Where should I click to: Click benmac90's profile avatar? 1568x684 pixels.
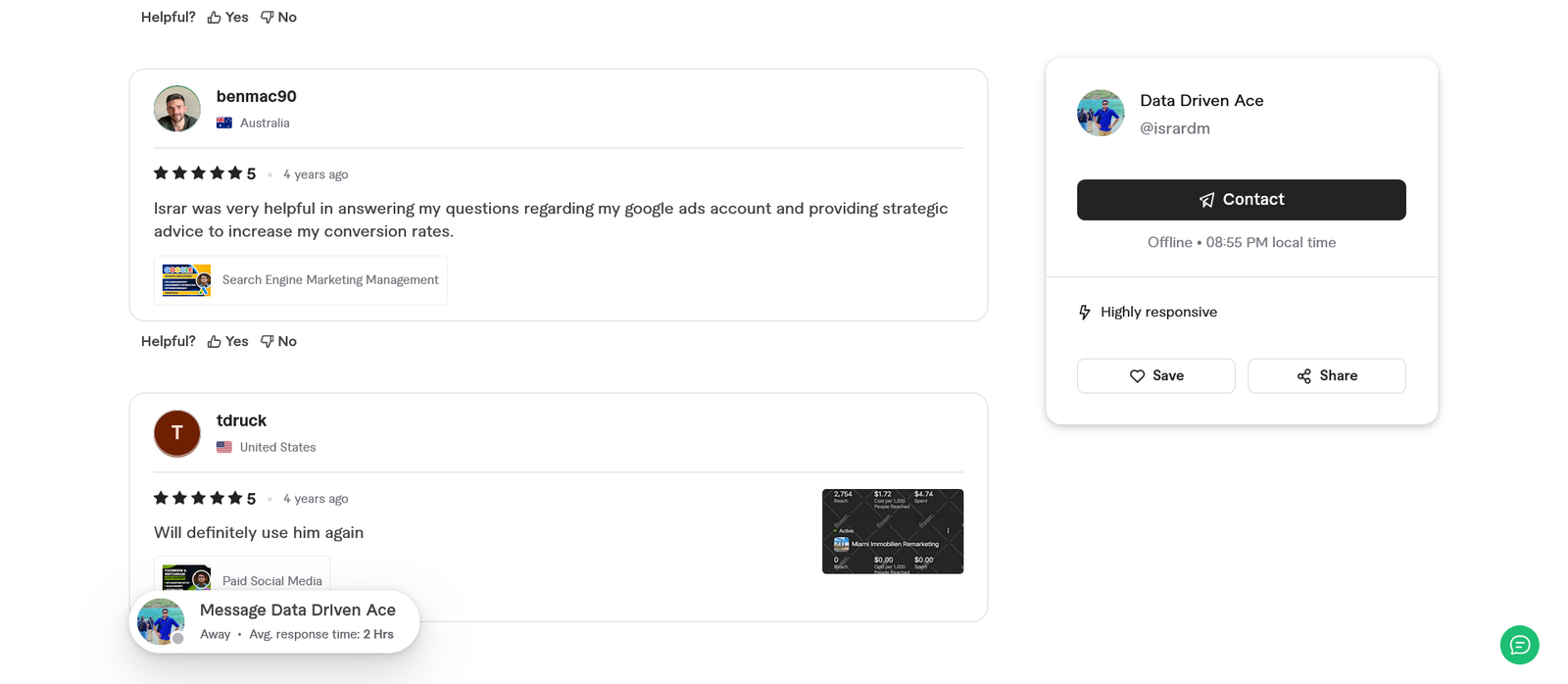176,108
